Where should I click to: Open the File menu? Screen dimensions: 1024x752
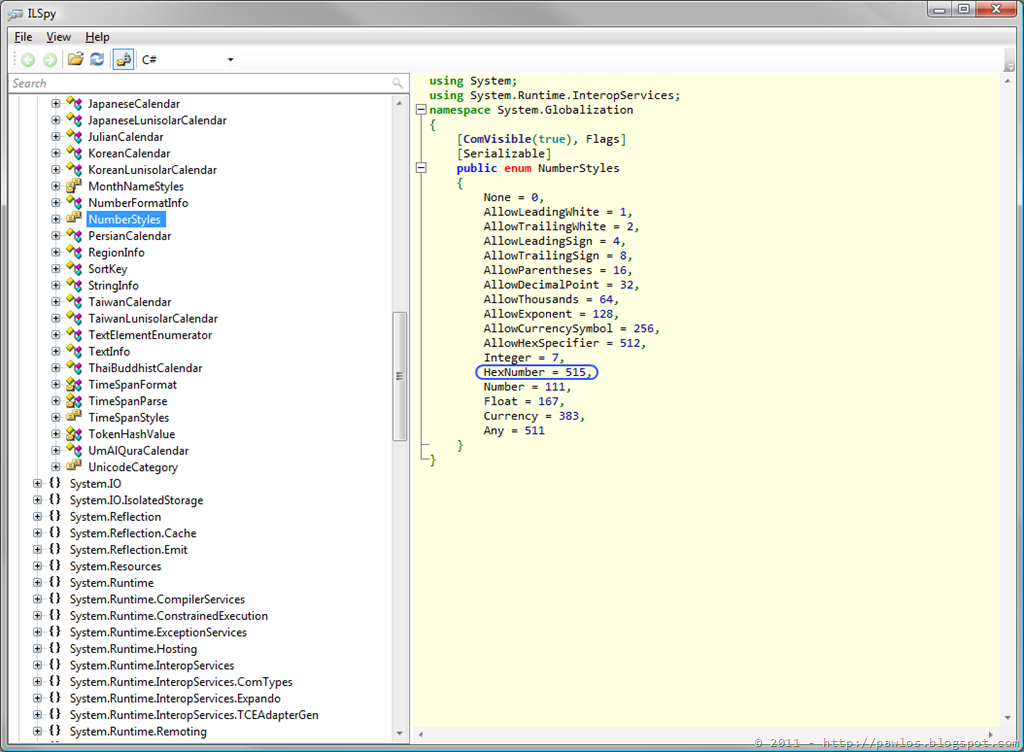point(23,37)
